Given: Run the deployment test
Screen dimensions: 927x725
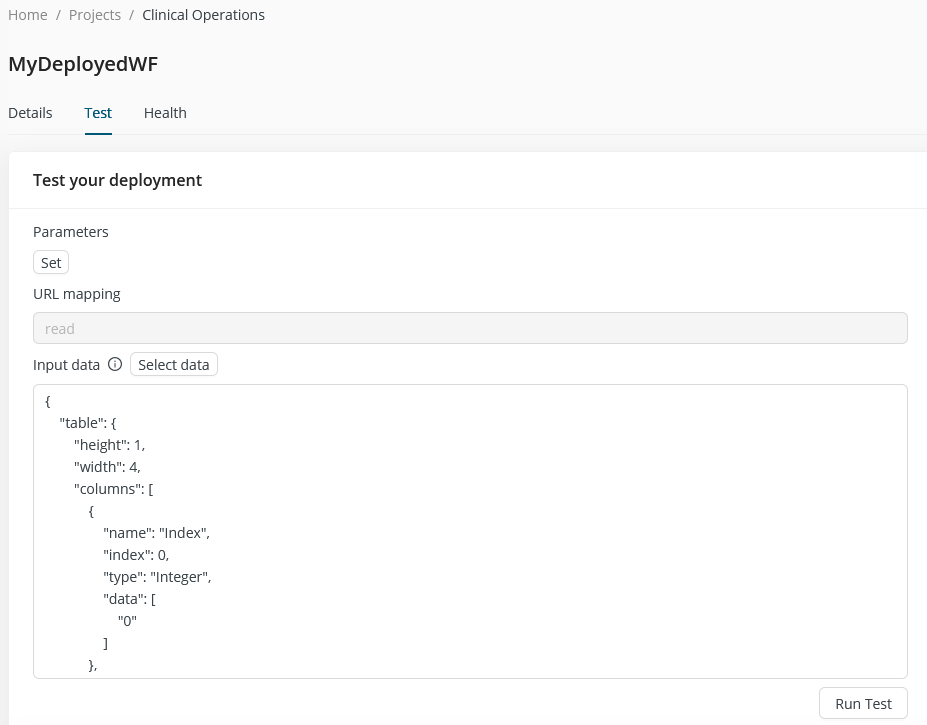Looking at the screenshot, I should point(863,703).
